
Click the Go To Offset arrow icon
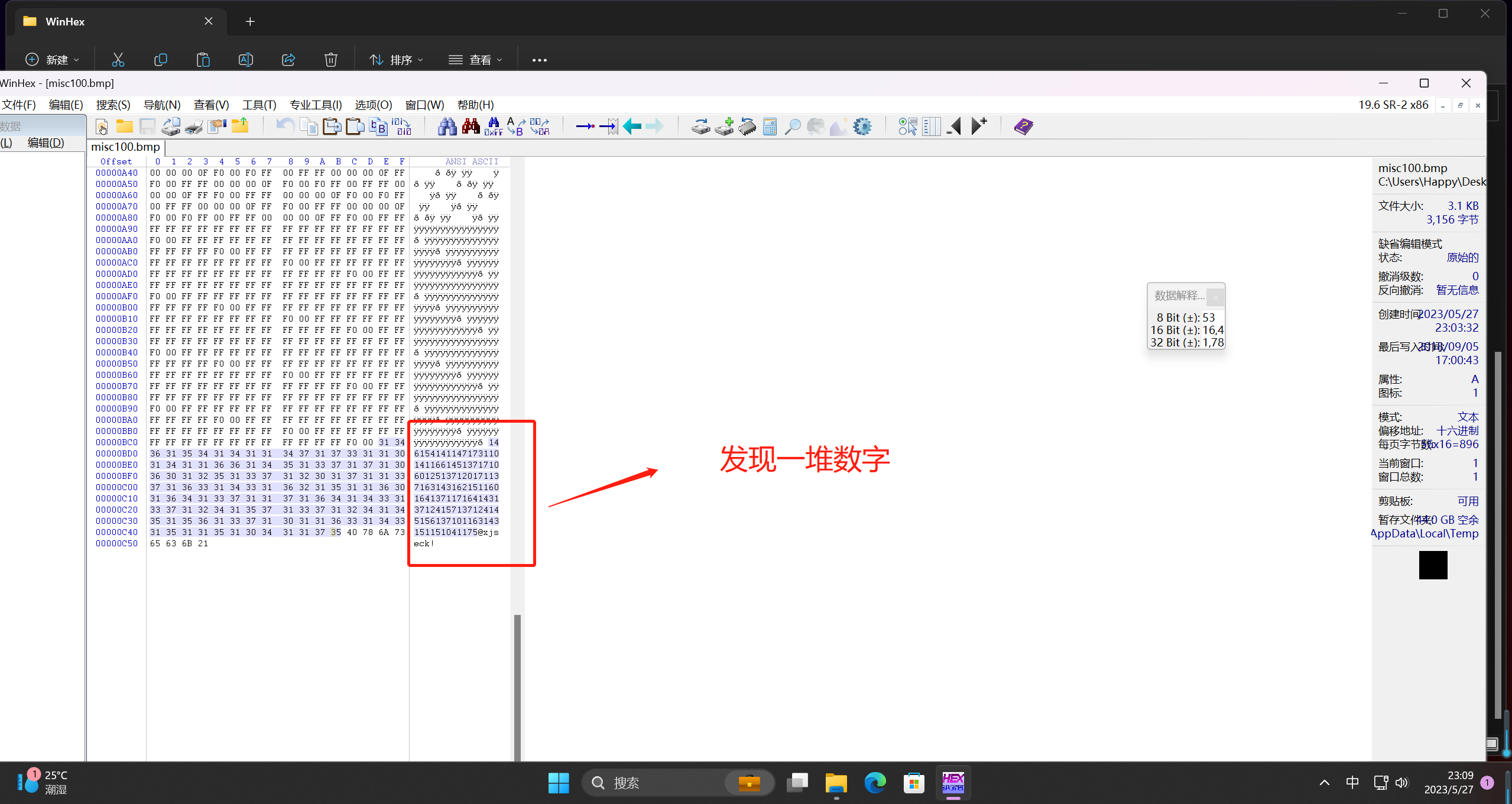tap(585, 126)
